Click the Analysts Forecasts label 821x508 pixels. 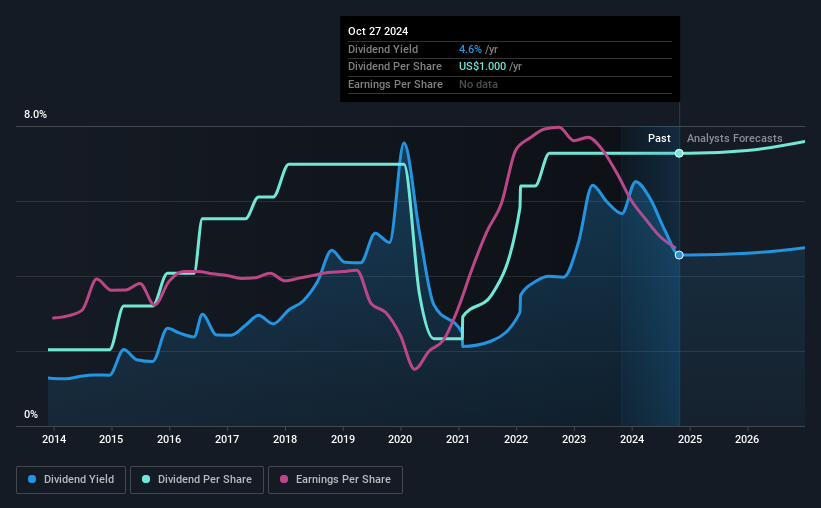tap(735, 138)
